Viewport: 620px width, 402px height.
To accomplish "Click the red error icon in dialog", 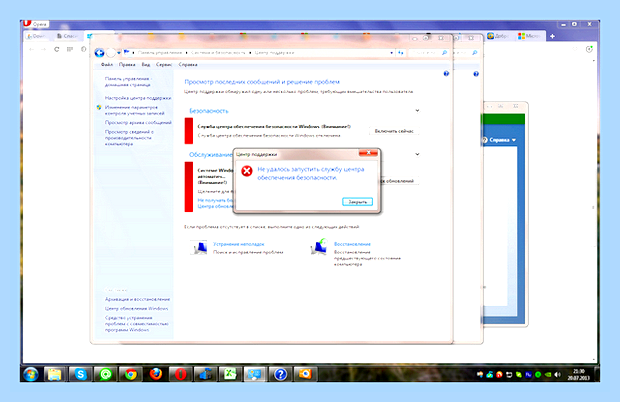I will (247, 171).
